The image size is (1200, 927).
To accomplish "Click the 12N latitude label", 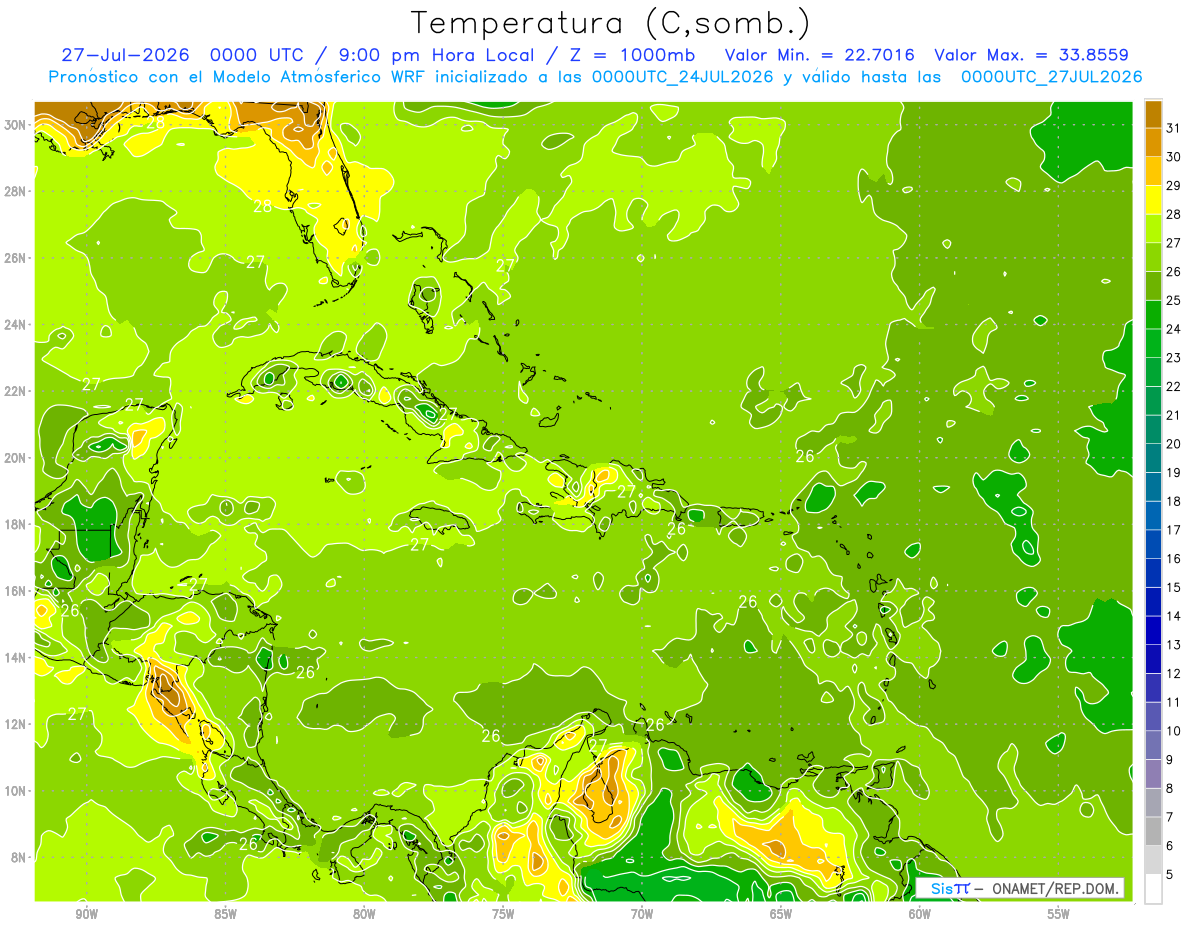I will (14, 724).
